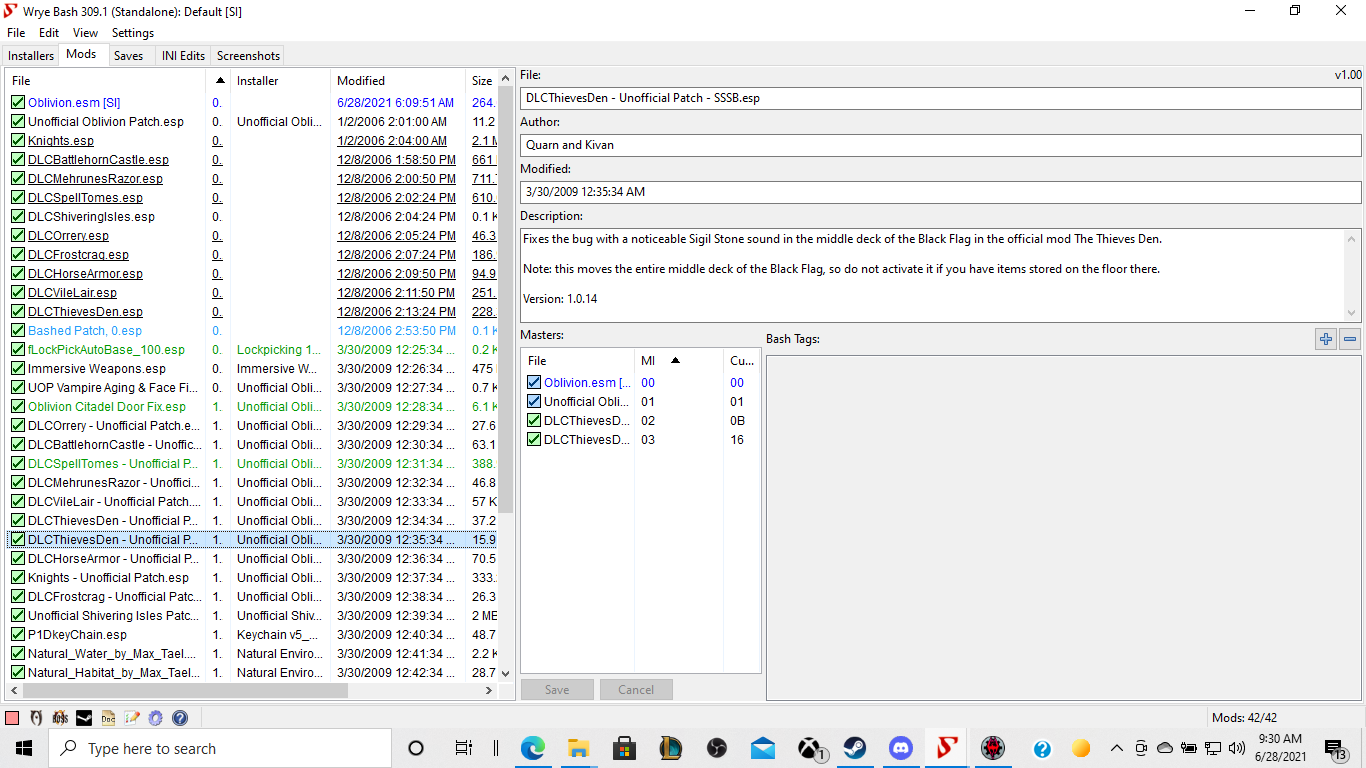Open Microsoft Edge from the taskbar
1366x768 pixels.
click(x=532, y=748)
